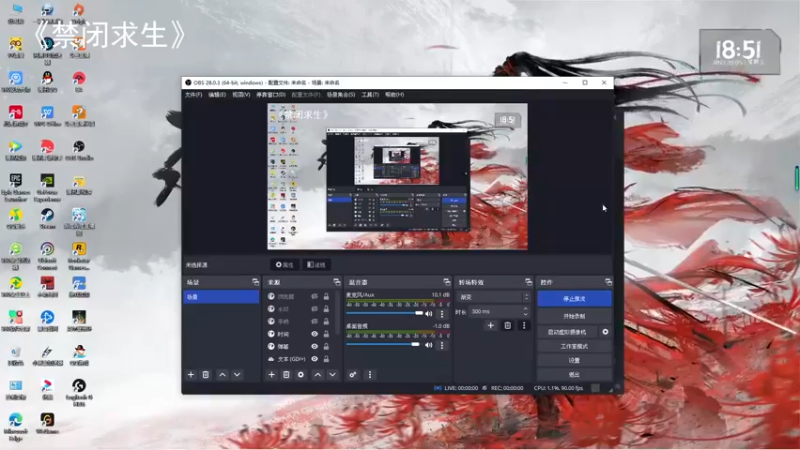Open source properties gear in Sources toolbar
800x450 pixels.
301,374
